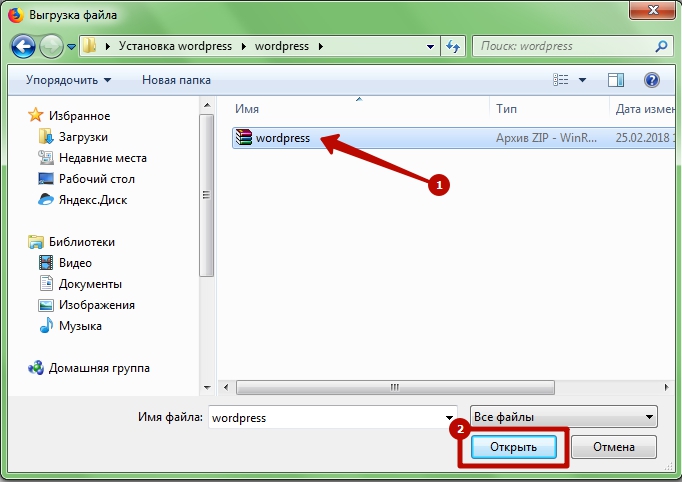682x482 pixels.
Task: Click the 'Избранное' star icon
Action: tap(35, 115)
